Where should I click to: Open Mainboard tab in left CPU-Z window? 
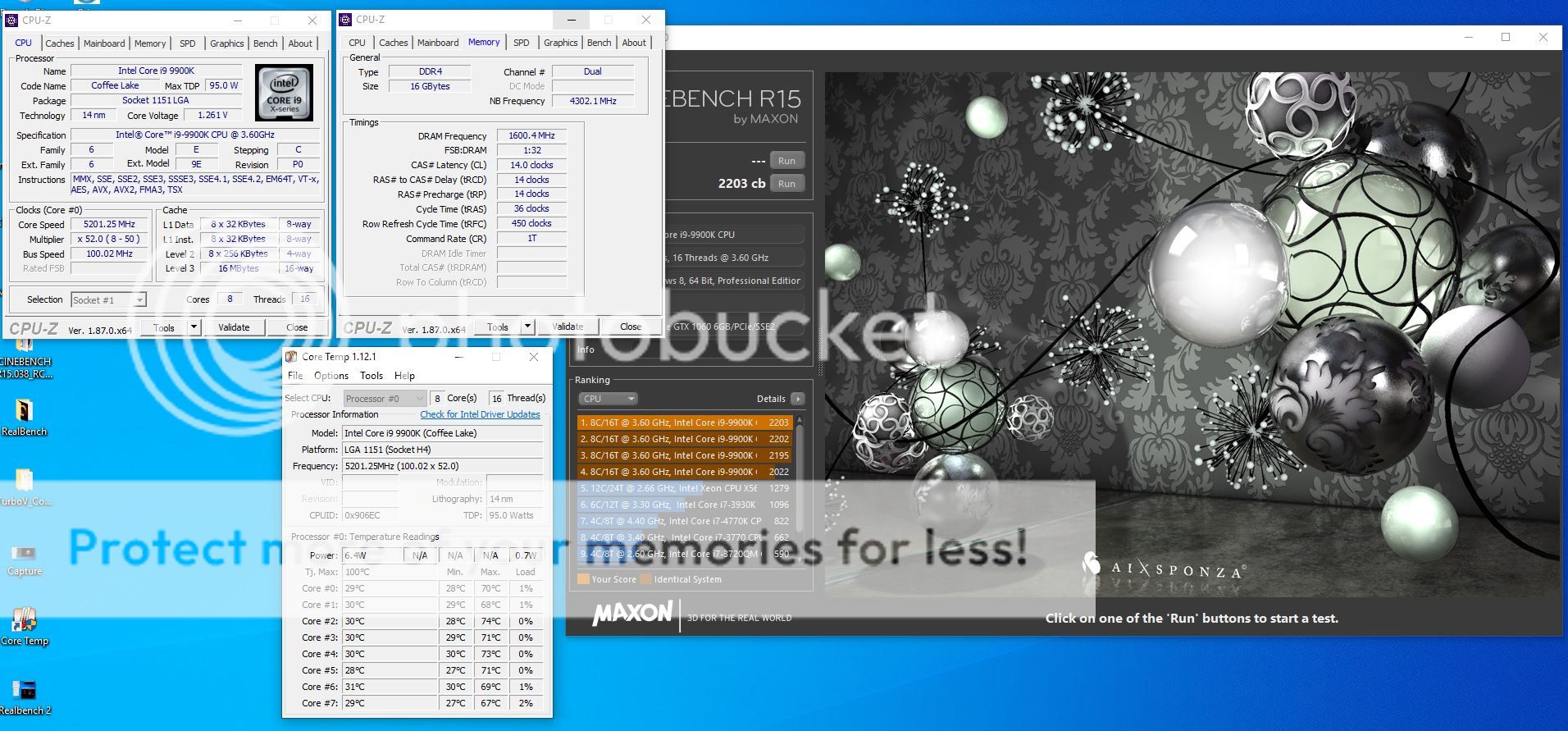click(104, 43)
